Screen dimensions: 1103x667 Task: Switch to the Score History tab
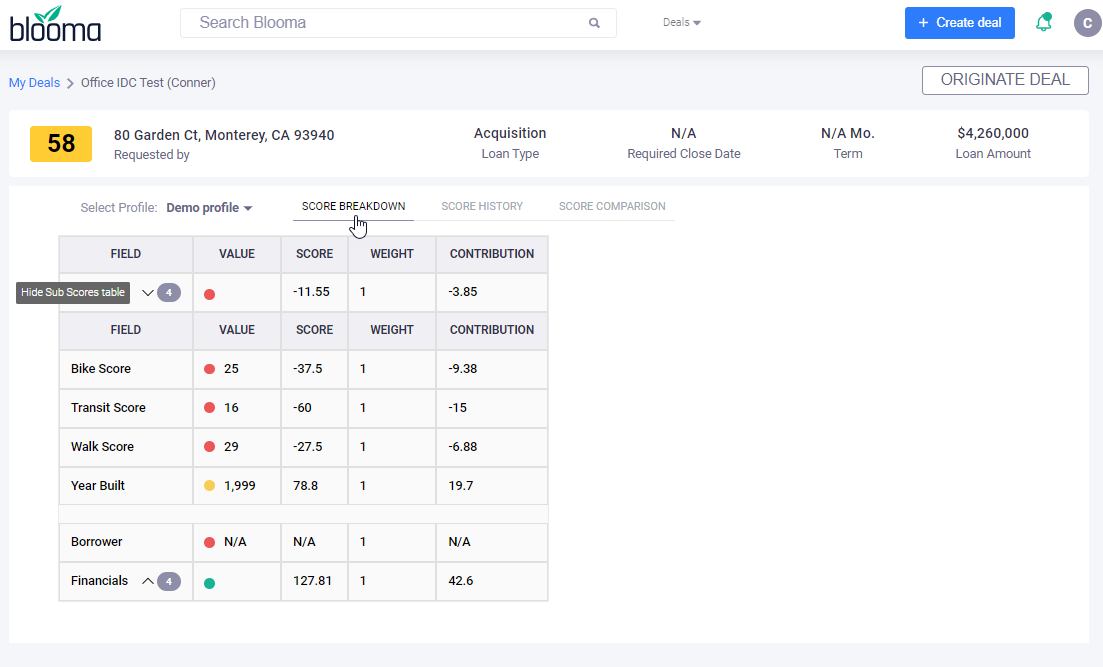[x=482, y=206]
